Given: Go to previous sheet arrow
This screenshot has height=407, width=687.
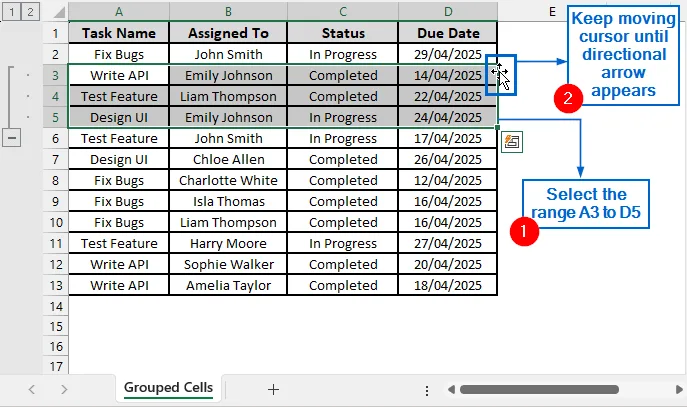Looking at the screenshot, I should point(32,389).
